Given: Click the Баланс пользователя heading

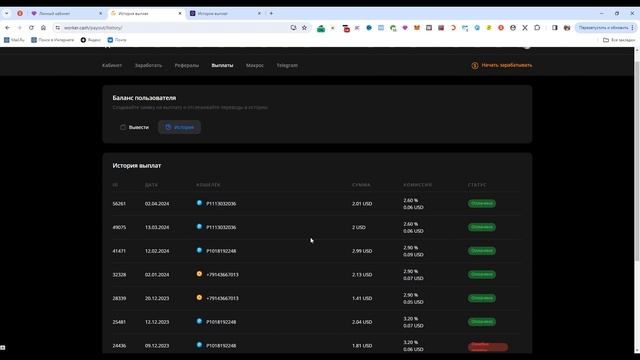Looking at the screenshot, I should click(x=144, y=98).
